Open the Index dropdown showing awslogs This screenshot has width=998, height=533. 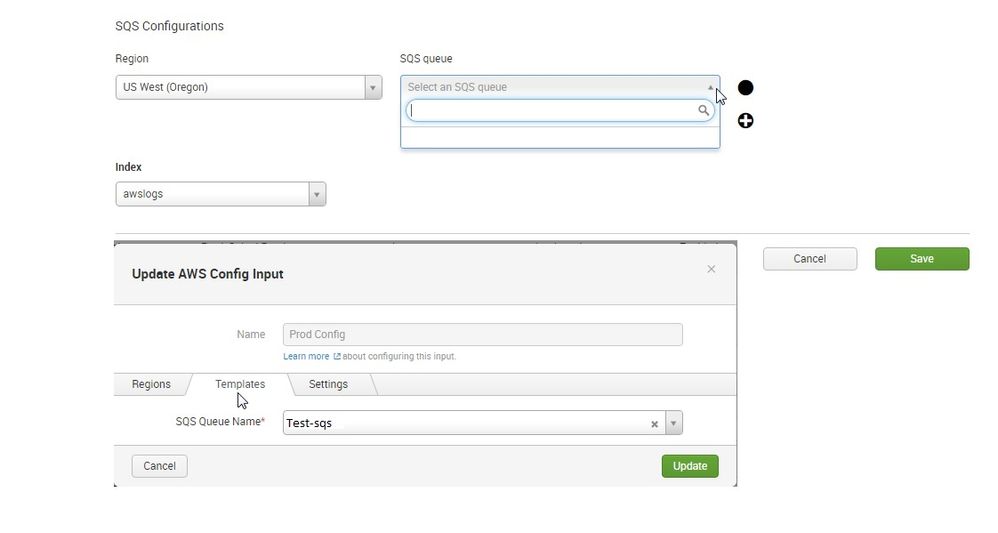[x=317, y=194]
